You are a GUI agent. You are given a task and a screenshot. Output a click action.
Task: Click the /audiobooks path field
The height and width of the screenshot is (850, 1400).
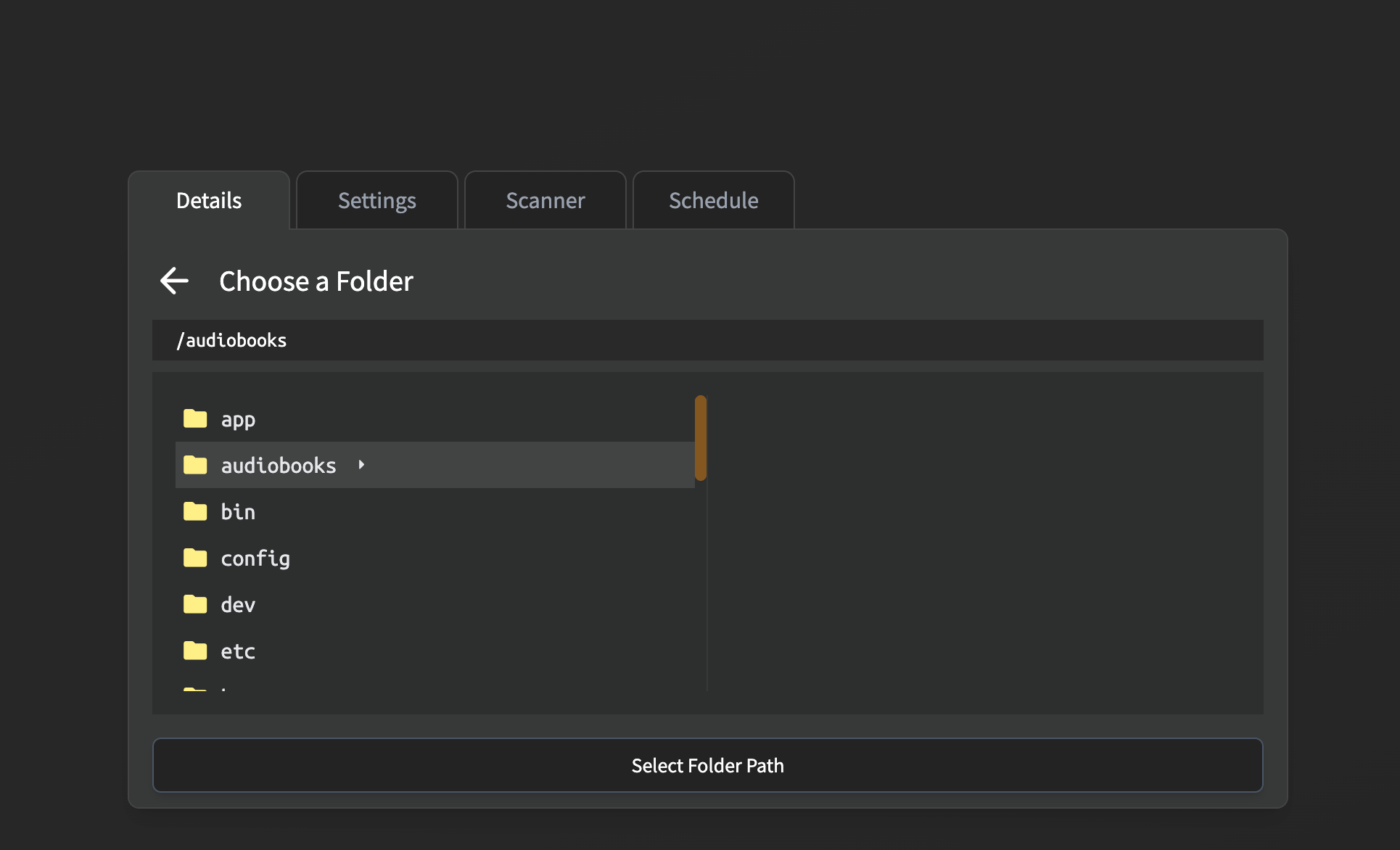(707, 340)
